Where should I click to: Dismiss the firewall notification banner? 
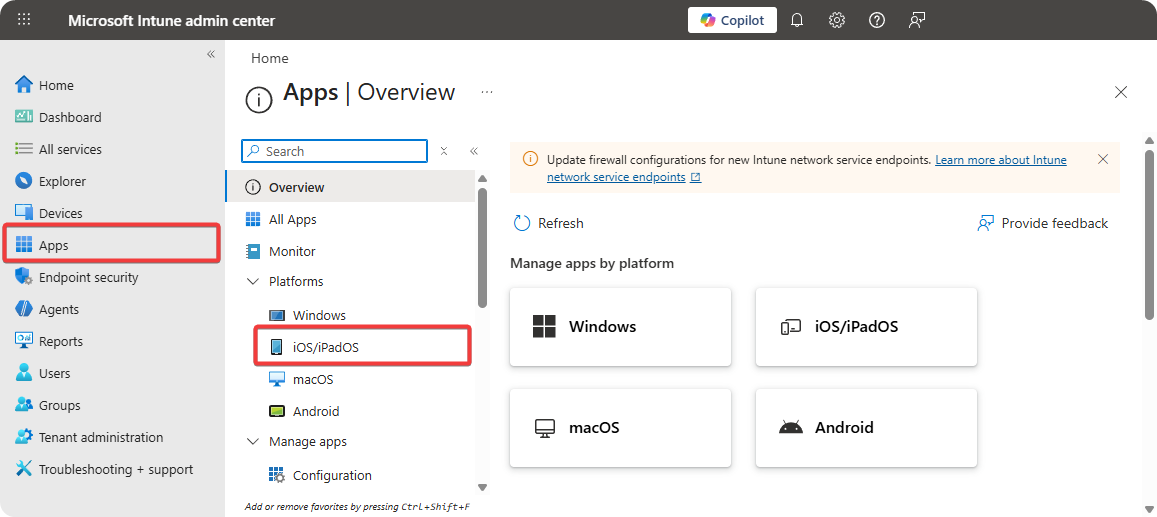pos(1102,159)
